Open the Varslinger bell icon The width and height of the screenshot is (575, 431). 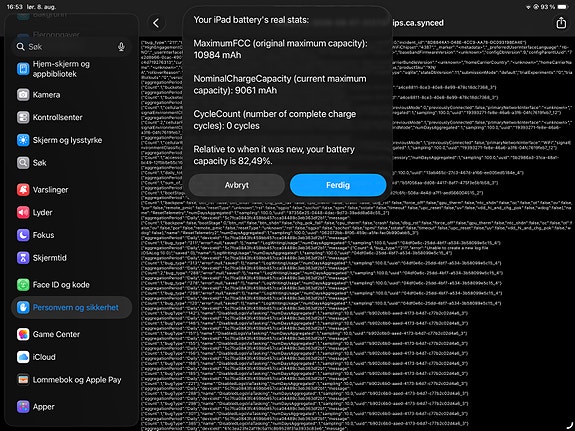point(23,190)
